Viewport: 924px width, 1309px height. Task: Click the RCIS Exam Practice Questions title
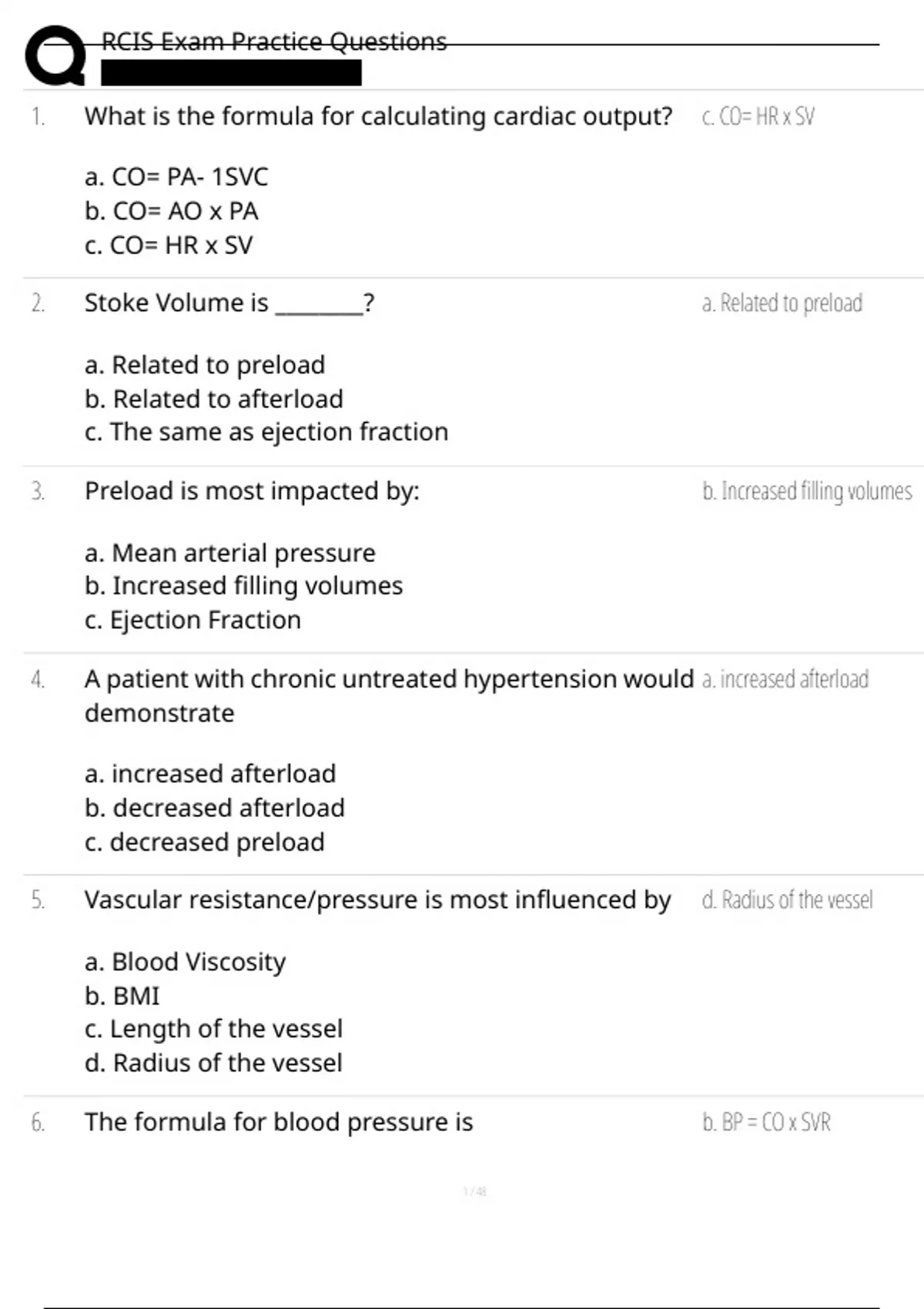pyautogui.click(x=274, y=42)
